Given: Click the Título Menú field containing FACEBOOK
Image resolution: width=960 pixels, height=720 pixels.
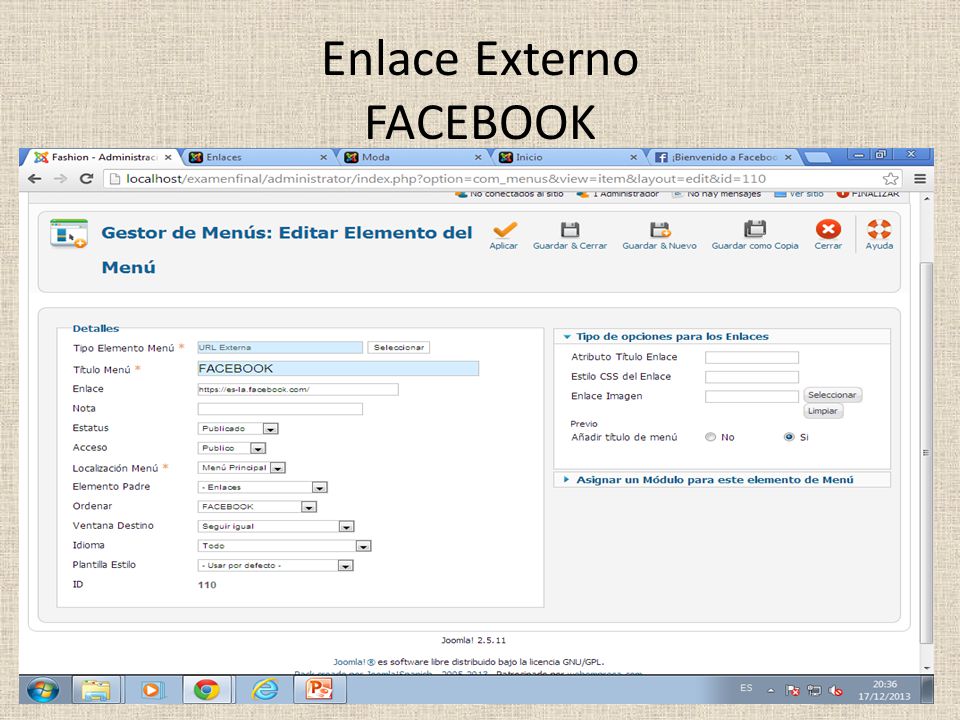Looking at the screenshot, I should [x=338, y=369].
